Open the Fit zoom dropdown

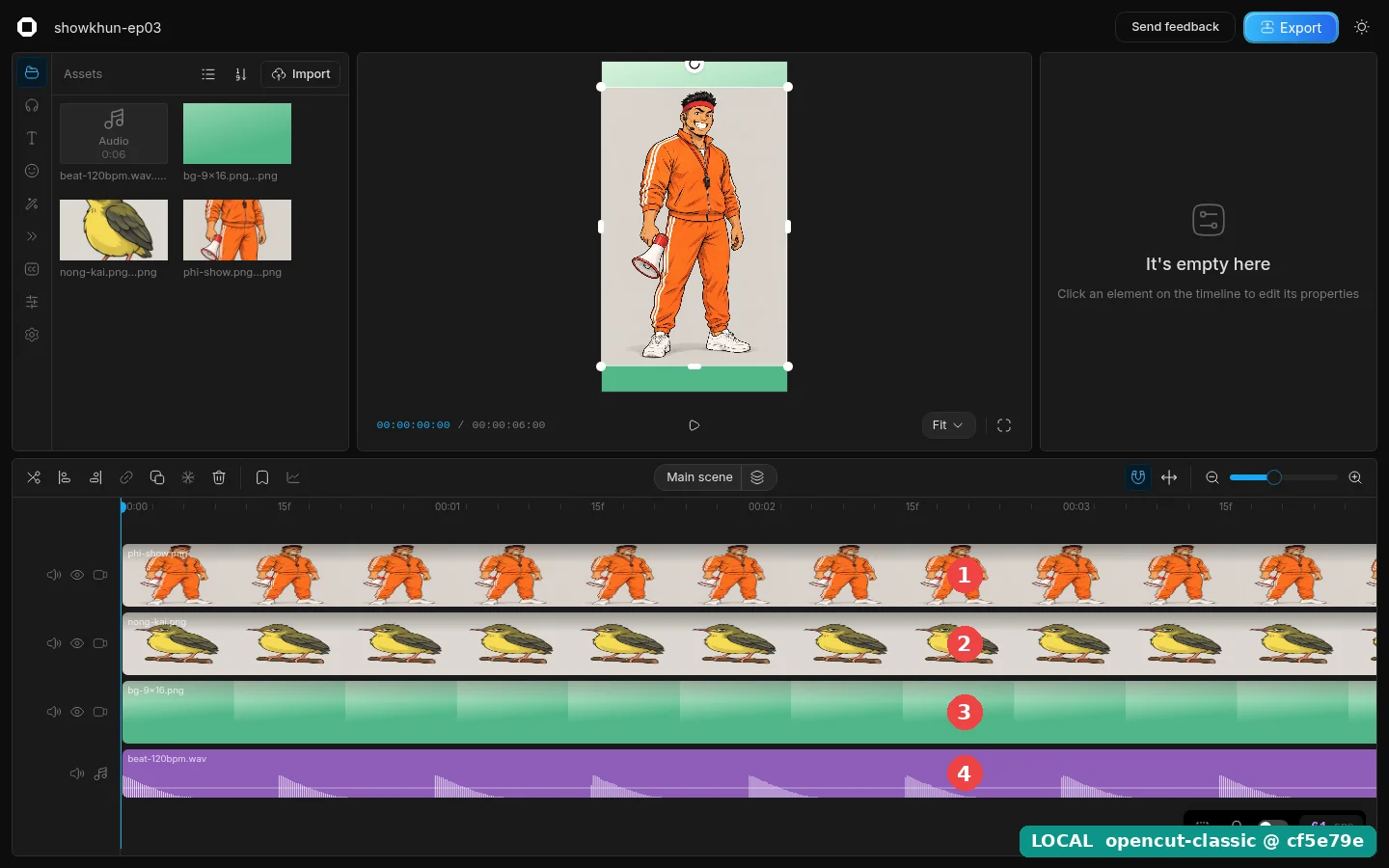pos(949,425)
